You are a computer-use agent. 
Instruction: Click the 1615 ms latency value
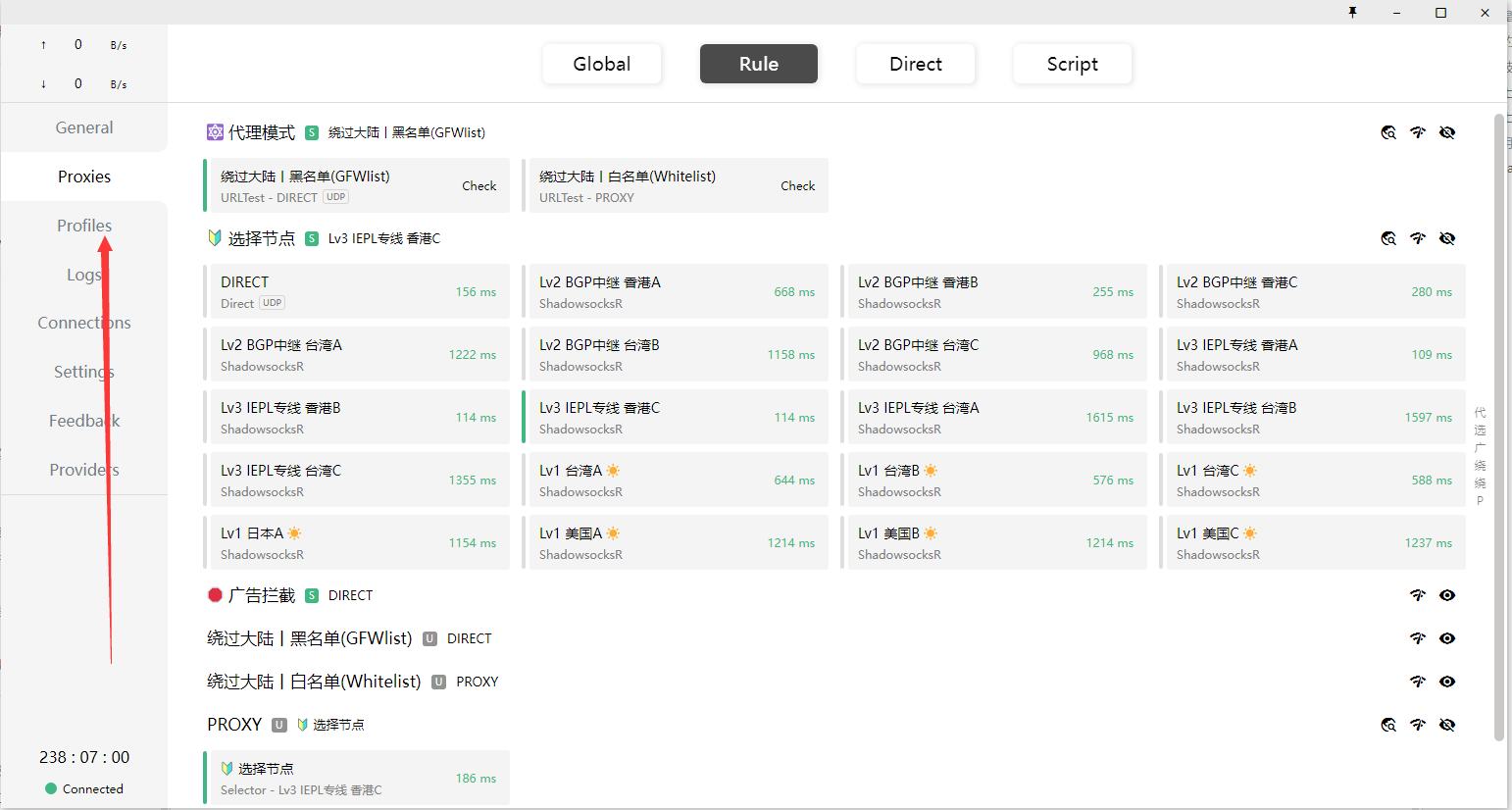pos(1109,418)
